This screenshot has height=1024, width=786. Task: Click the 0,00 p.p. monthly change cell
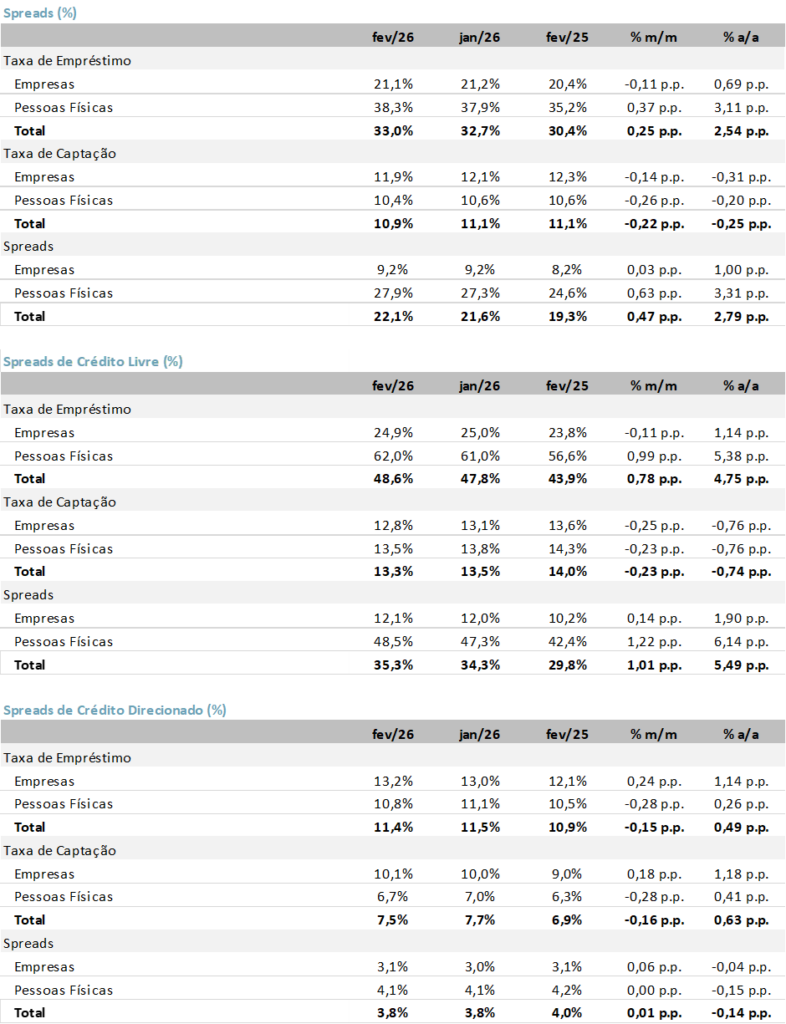tap(654, 990)
